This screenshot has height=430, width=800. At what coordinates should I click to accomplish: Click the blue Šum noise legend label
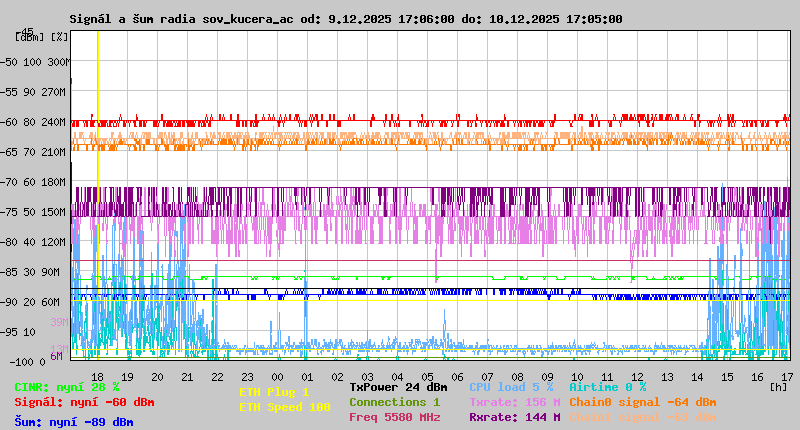tap(73, 422)
